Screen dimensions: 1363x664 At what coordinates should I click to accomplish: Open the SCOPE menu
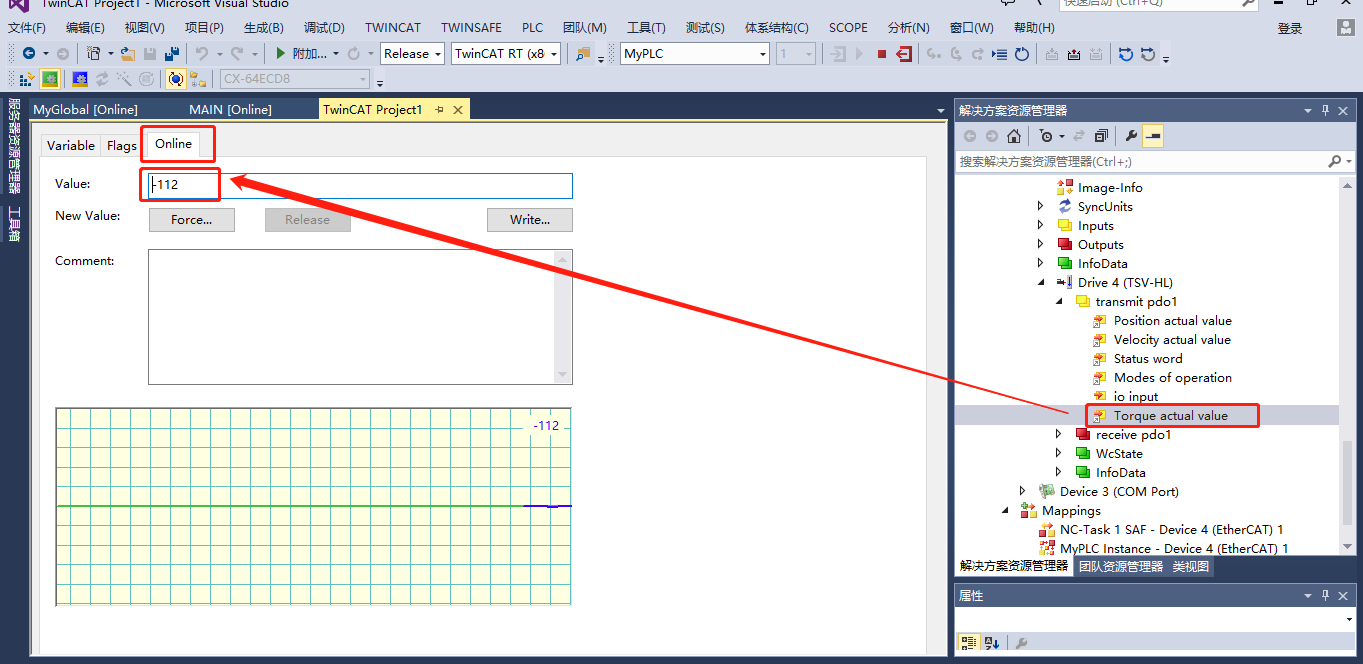coord(848,28)
